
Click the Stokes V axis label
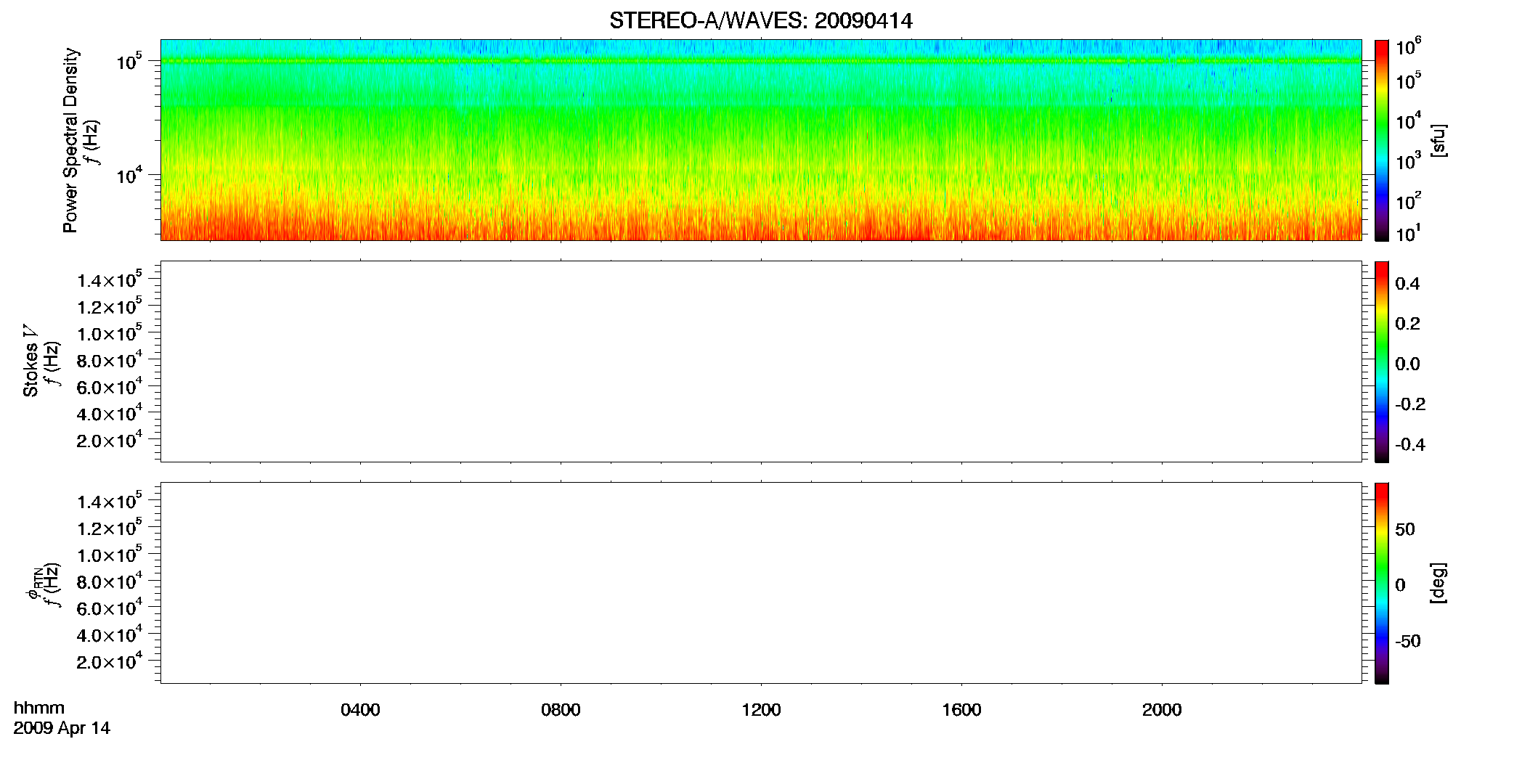(31, 361)
